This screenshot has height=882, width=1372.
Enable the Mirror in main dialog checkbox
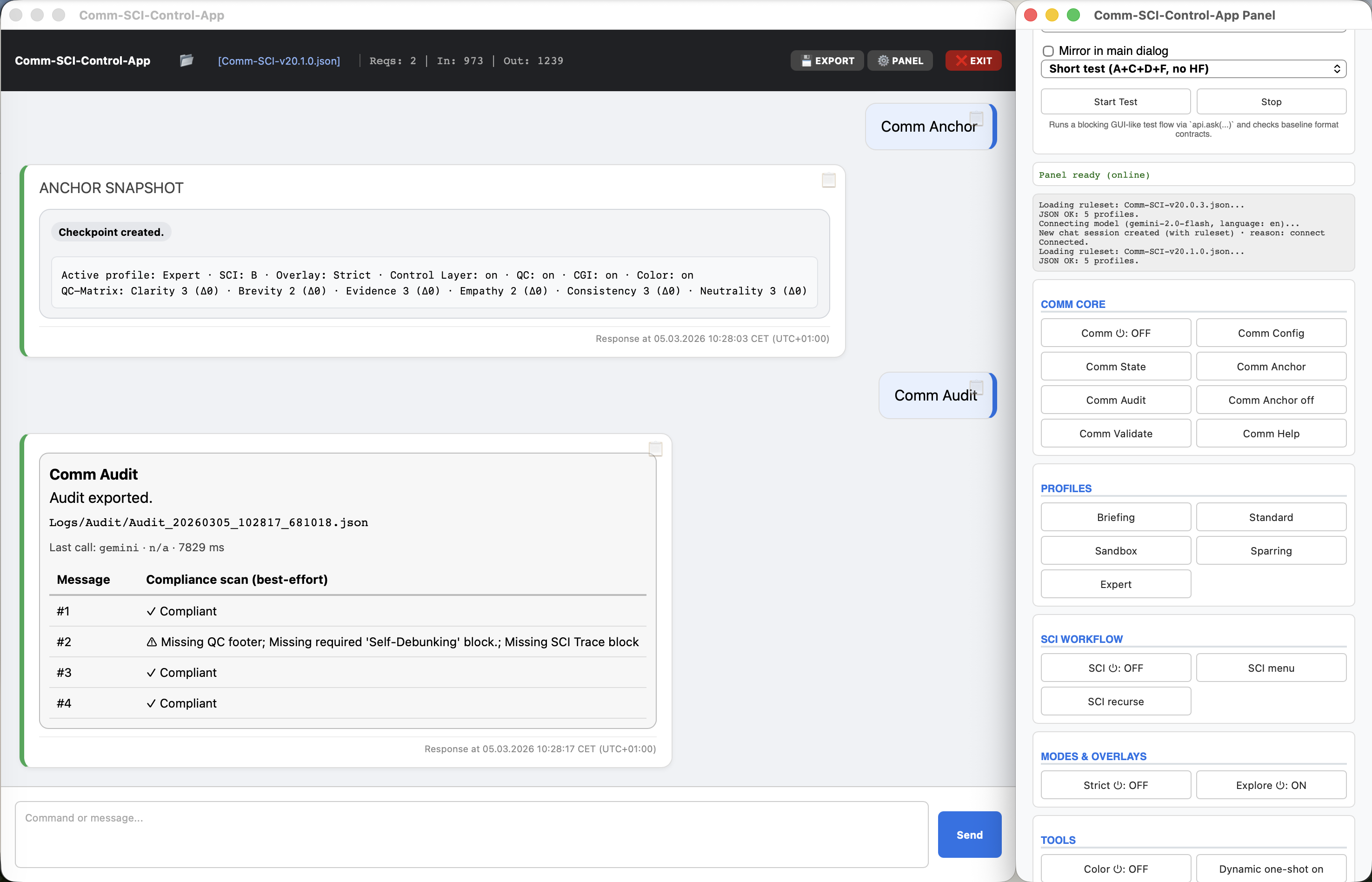pos(1048,51)
